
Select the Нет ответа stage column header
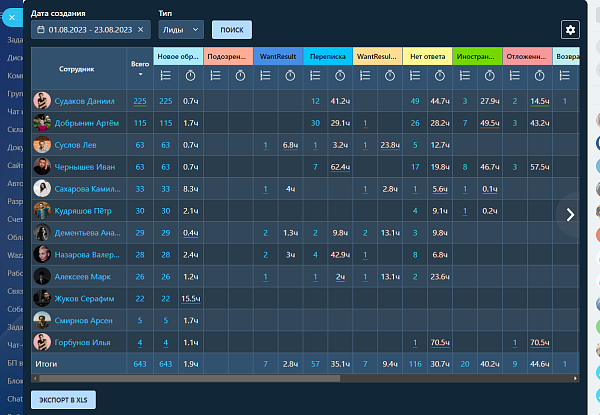[x=427, y=57]
